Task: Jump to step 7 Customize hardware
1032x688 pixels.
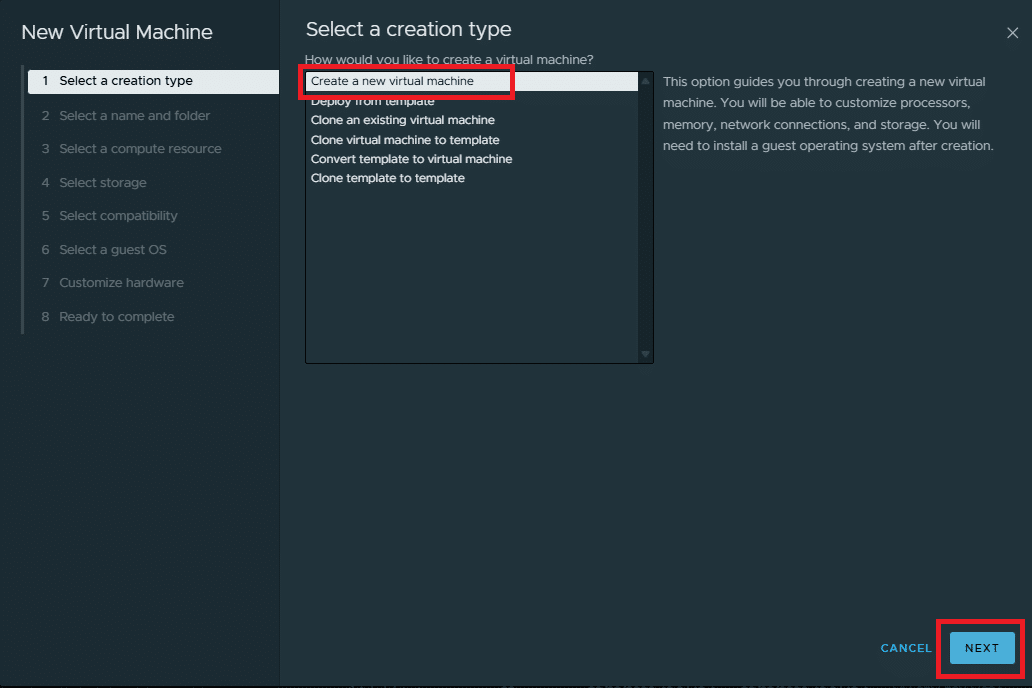Action: pyautogui.click(x=121, y=283)
